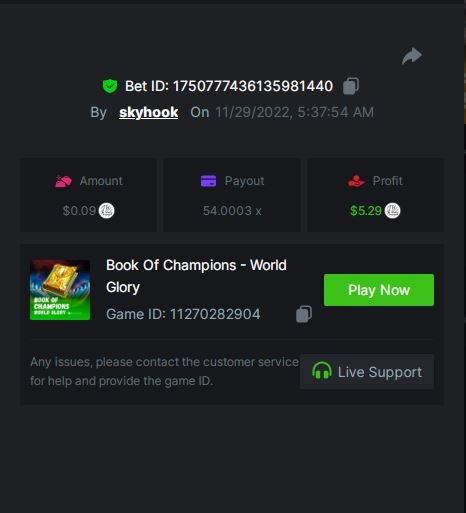Viewport: 466px width, 513px height.
Task: Click the 54.0003 x payout value
Action: [232, 211]
